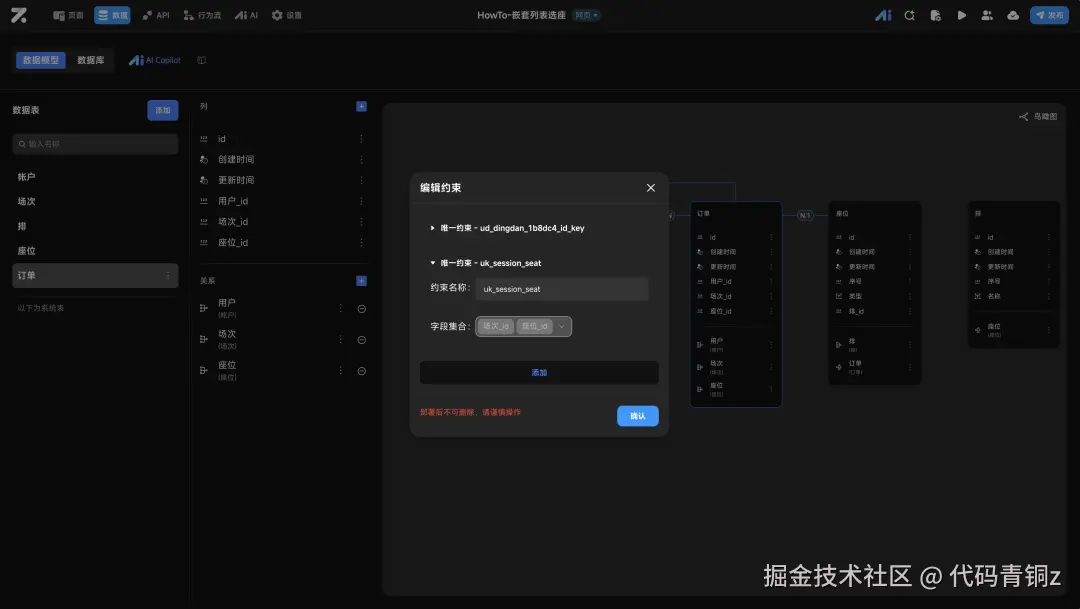The width and height of the screenshot is (1080, 609).
Task: Click the 约束名称 input field
Action: 562,289
